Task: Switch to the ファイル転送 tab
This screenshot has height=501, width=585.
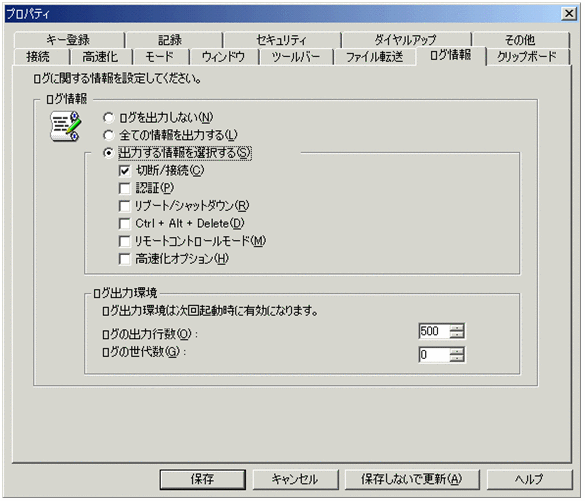Action: [375, 57]
